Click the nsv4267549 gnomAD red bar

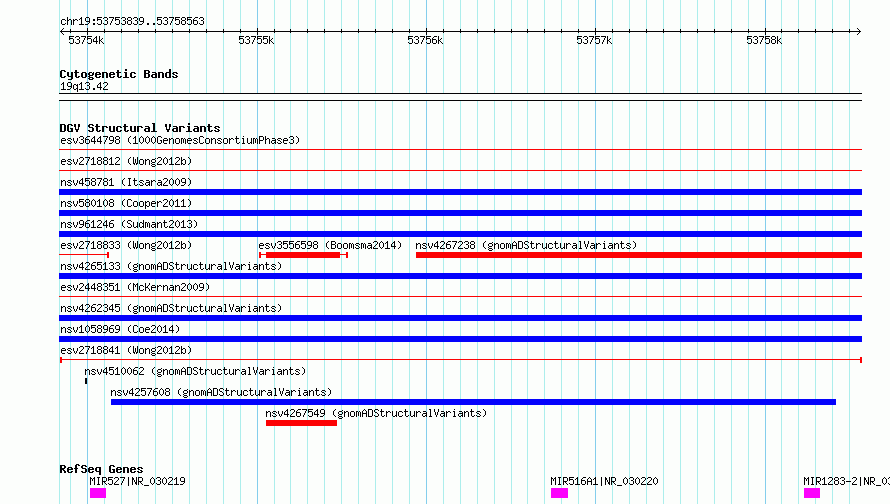pyautogui.click(x=301, y=423)
